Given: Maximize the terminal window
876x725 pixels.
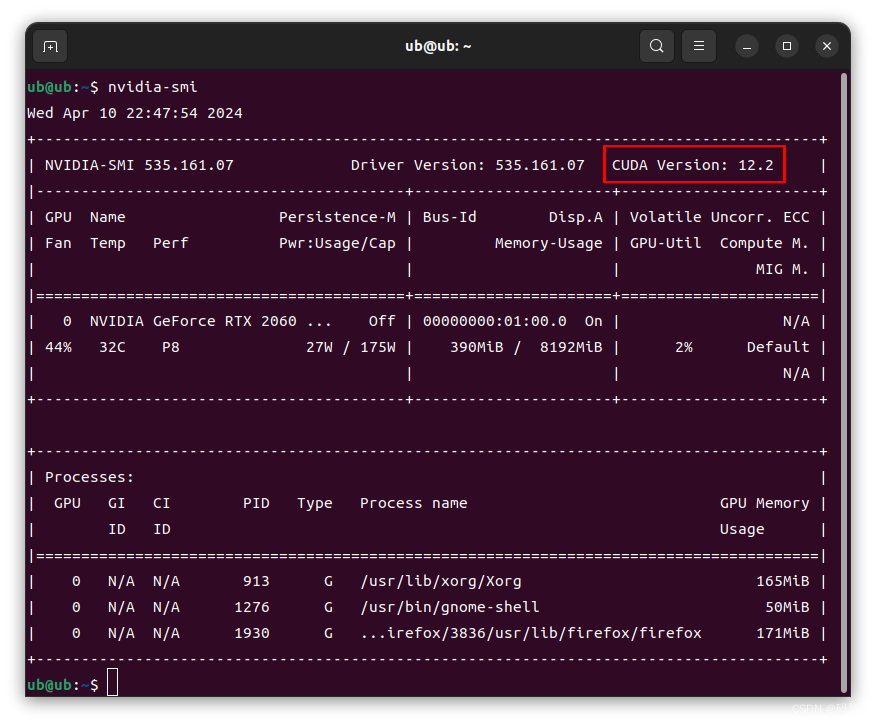Looking at the screenshot, I should (x=787, y=46).
